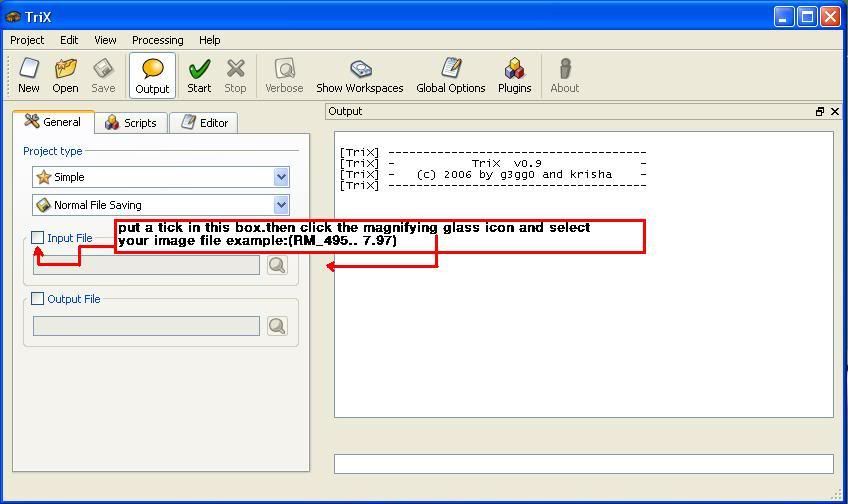Open the View menu

click(105, 40)
